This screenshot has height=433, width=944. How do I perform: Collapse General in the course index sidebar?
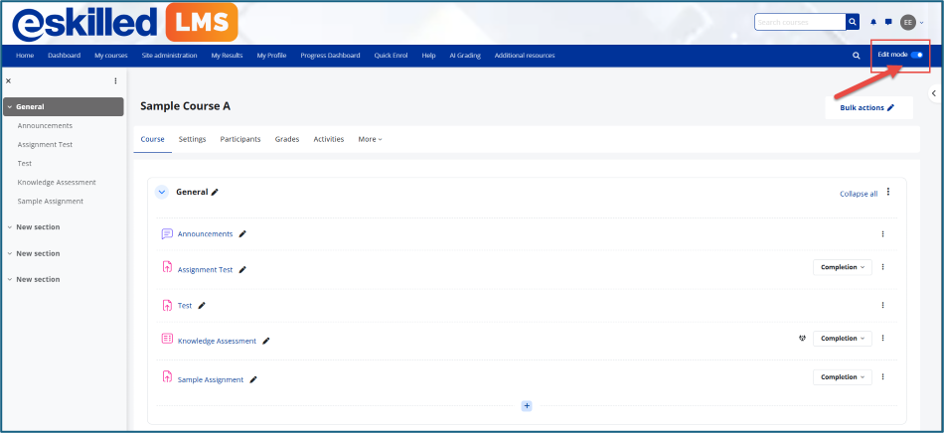(10, 107)
